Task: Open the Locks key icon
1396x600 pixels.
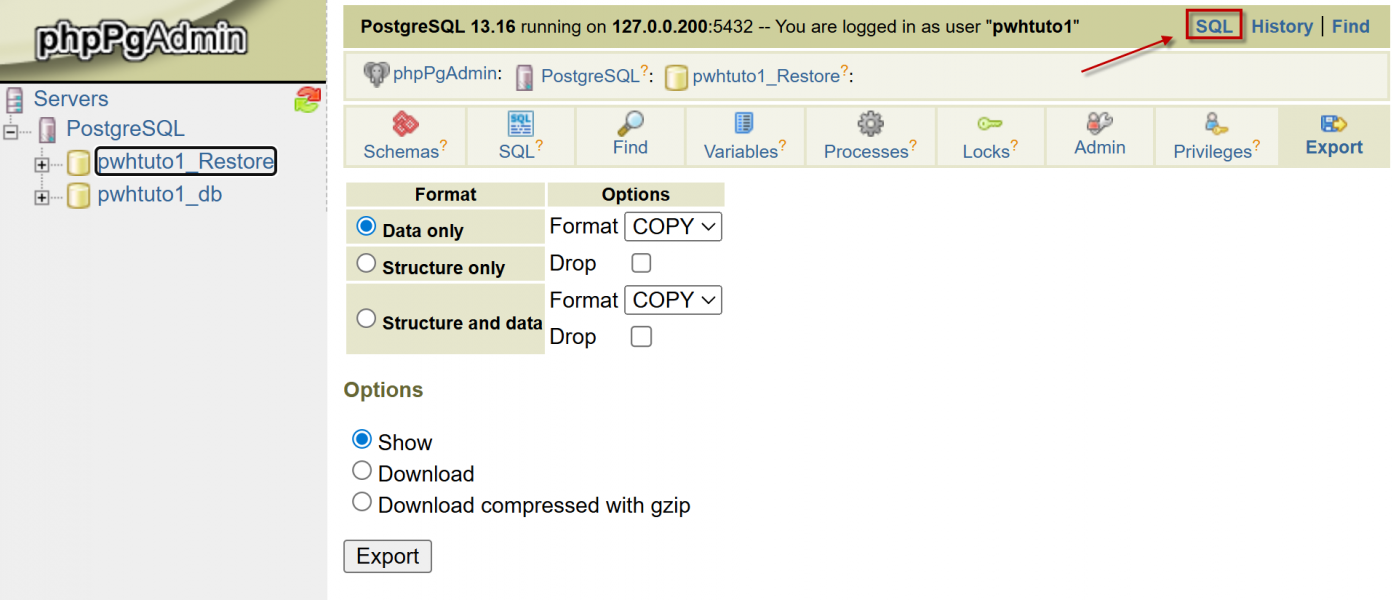Action: pos(989,124)
